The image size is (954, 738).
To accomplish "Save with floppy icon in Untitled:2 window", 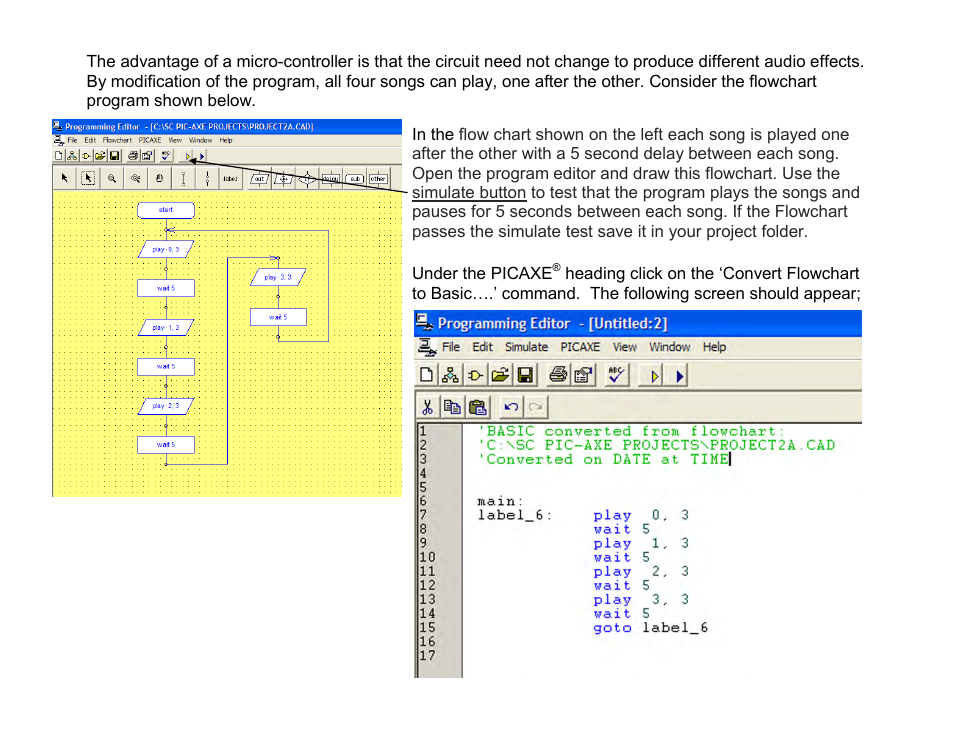I will tap(525, 375).
